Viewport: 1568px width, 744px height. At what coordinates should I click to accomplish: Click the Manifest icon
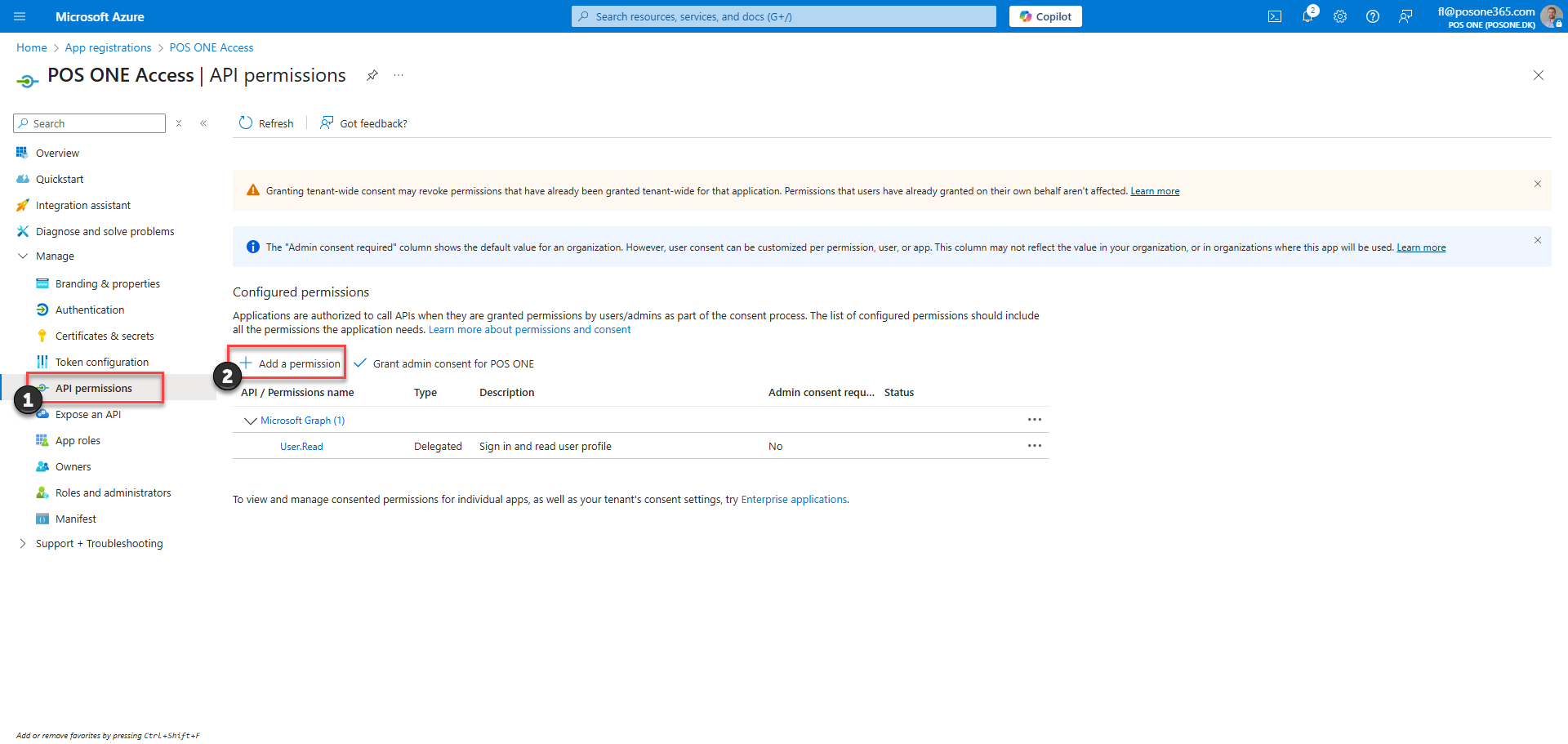(42, 519)
